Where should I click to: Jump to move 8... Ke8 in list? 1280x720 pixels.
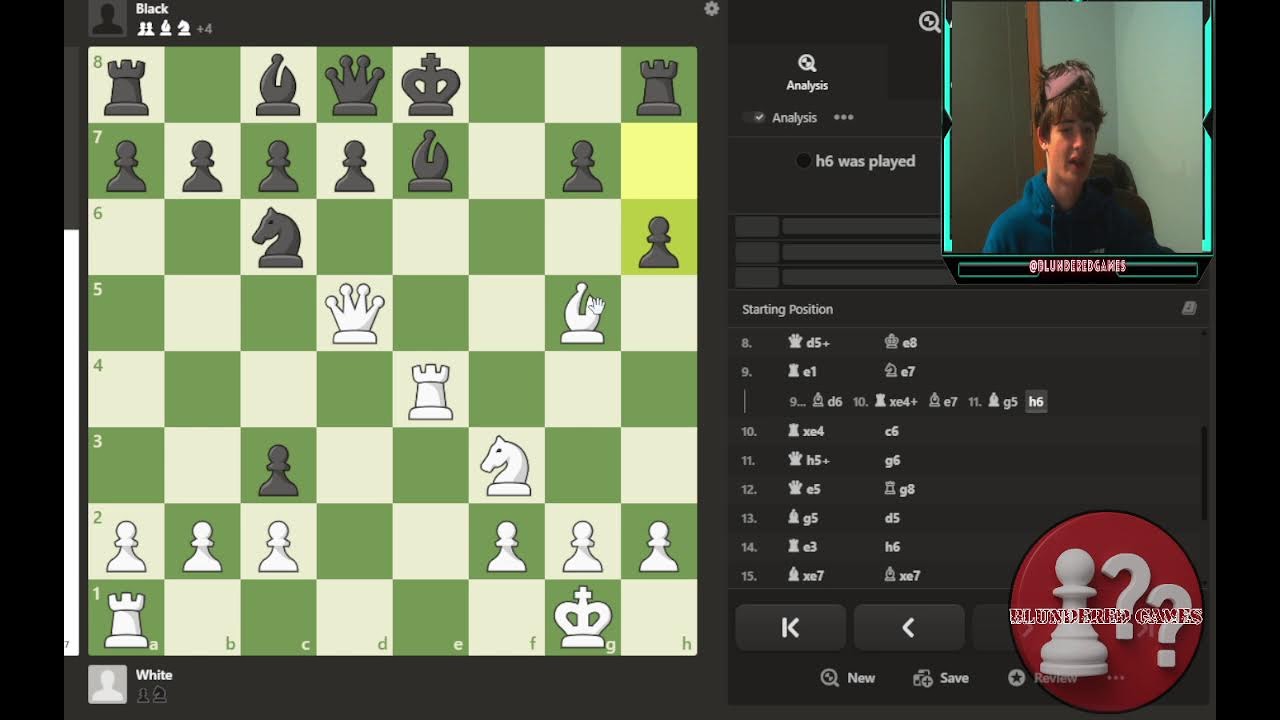click(x=901, y=342)
